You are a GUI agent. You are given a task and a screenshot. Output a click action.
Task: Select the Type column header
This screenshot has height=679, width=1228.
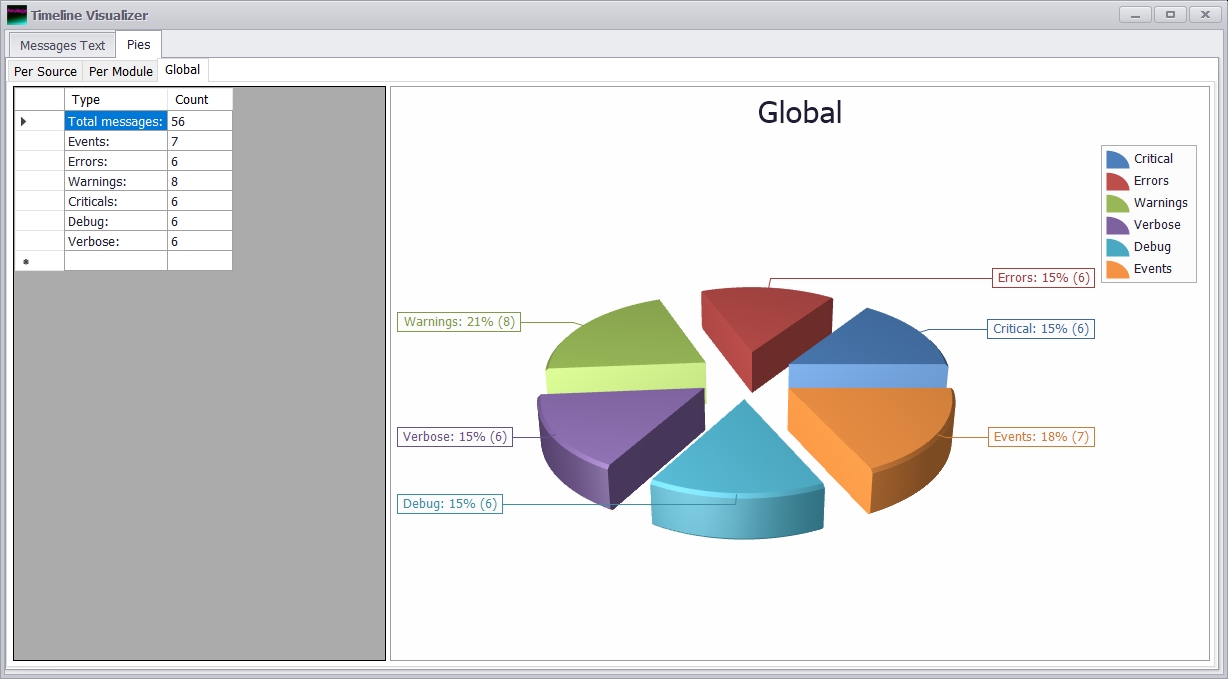click(86, 99)
